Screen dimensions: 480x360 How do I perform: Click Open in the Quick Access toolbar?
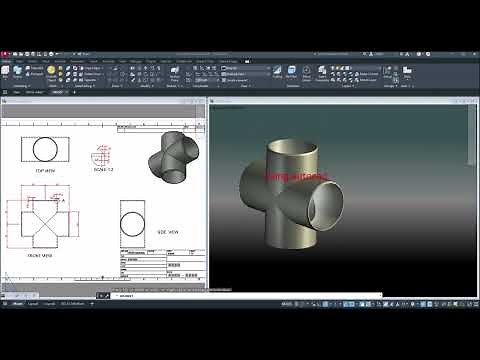tap(21, 54)
